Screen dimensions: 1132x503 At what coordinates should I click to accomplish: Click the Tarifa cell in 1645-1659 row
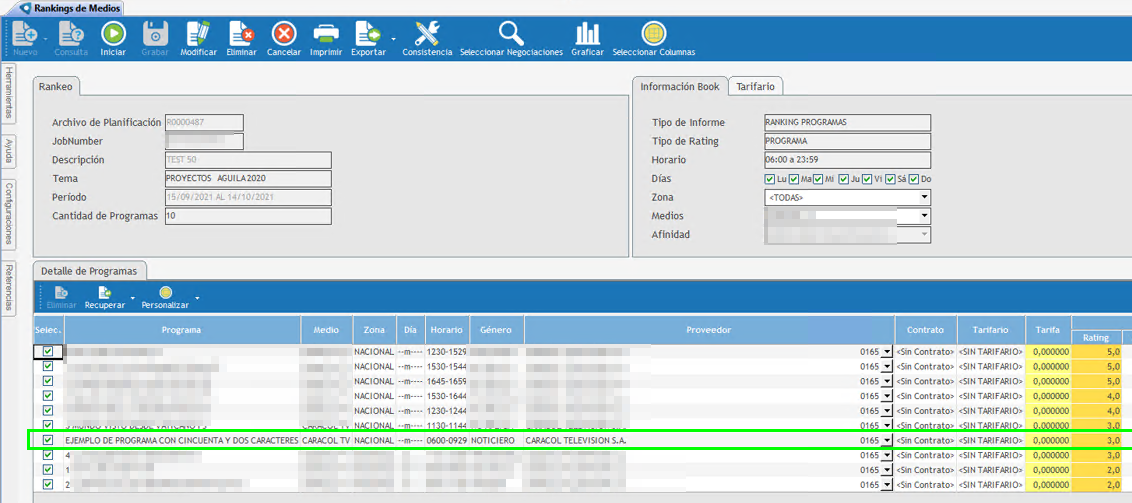point(1048,381)
